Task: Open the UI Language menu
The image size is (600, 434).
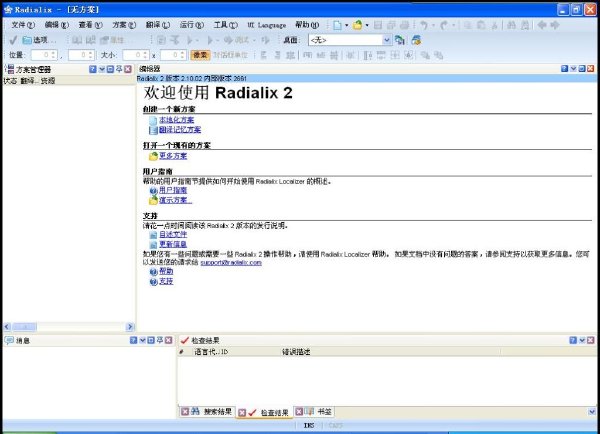Action: click(x=267, y=25)
